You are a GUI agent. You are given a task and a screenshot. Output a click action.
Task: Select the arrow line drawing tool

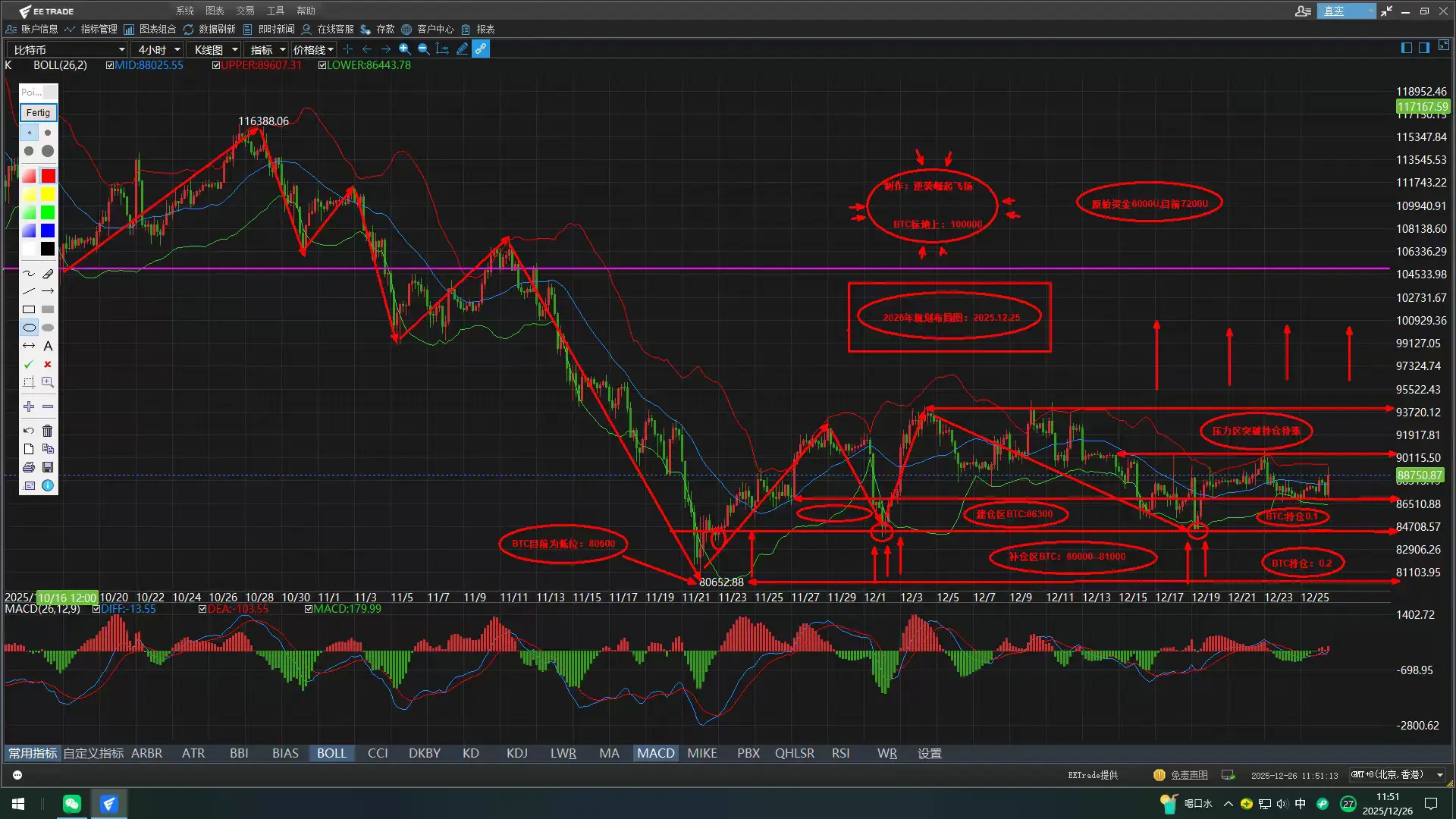pyautogui.click(x=48, y=291)
